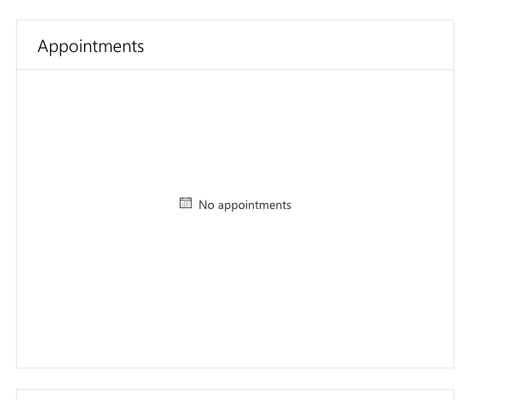Click empty body of the Appointments panel
530x400 pixels.
235,287
